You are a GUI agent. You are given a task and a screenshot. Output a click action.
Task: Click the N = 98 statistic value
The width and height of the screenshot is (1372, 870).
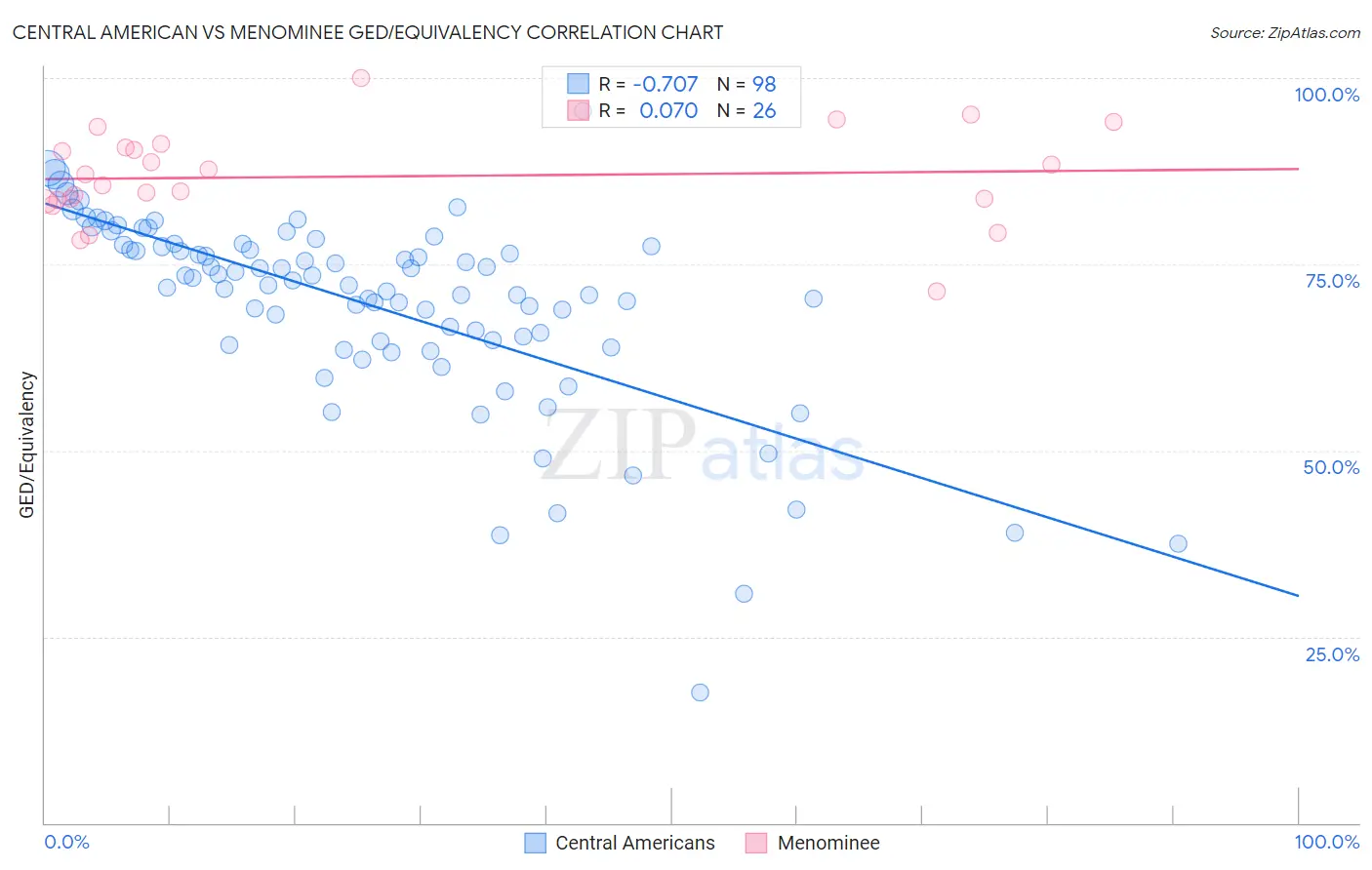tap(747, 84)
